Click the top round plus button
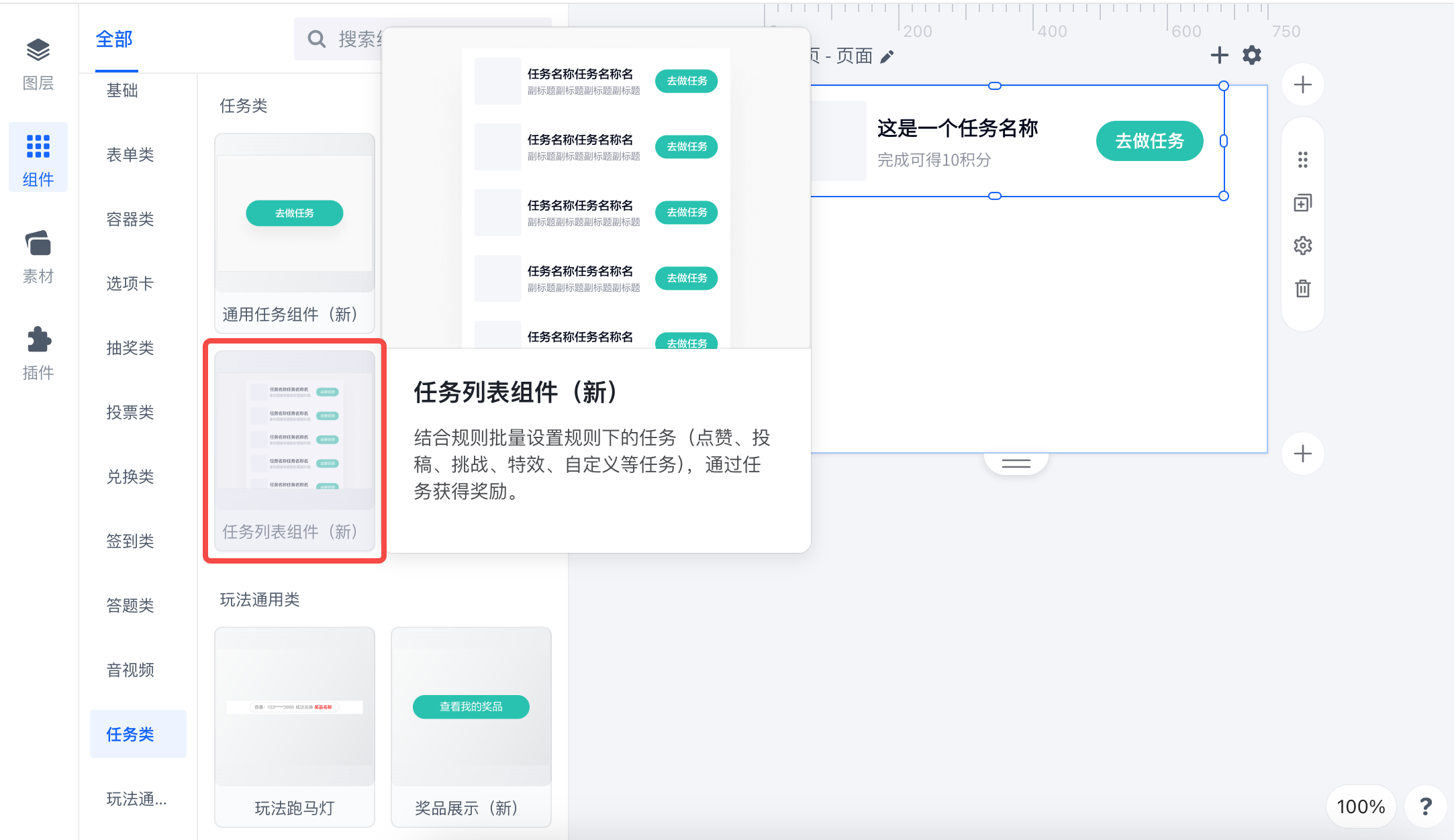 click(1302, 85)
